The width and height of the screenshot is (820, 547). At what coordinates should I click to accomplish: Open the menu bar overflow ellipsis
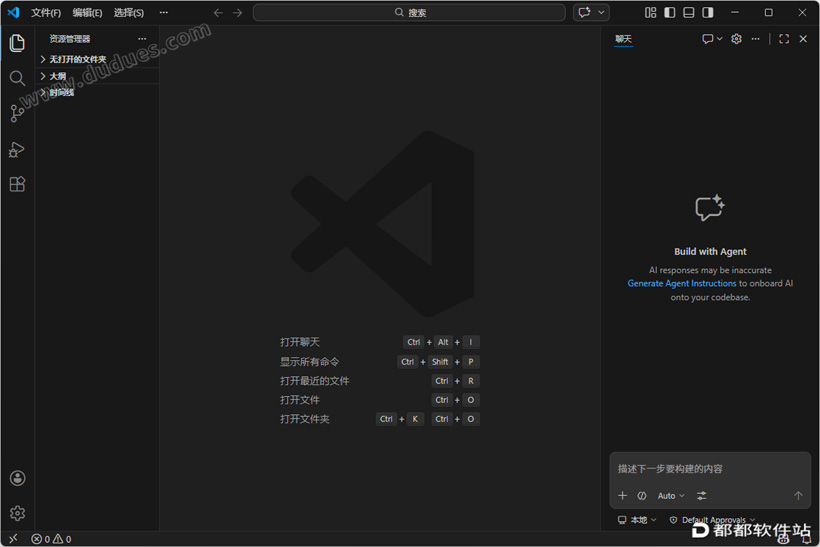point(164,13)
